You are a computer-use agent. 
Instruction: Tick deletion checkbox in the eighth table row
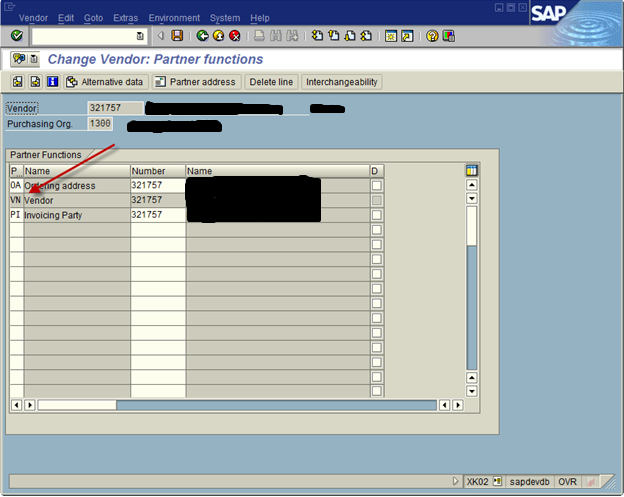[x=376, y=288]
